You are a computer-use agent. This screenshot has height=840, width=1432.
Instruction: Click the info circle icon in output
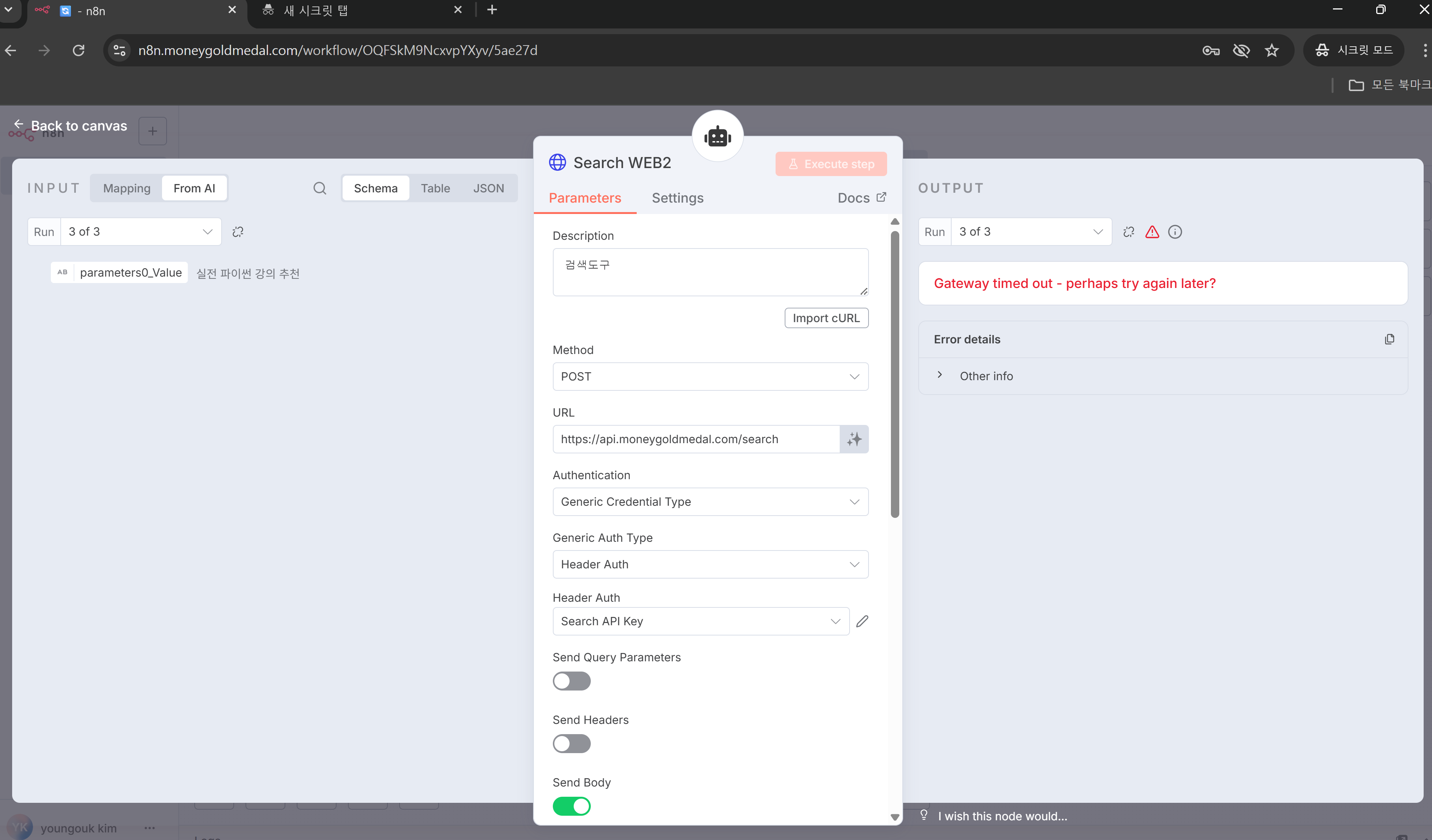tap(1175, 232)
